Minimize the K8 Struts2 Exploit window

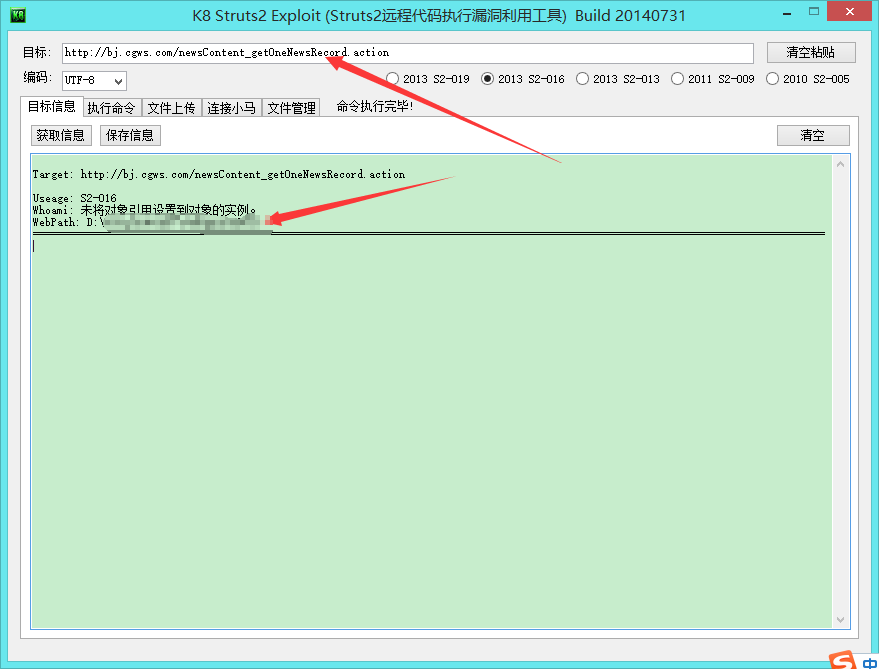pos(787,12)
